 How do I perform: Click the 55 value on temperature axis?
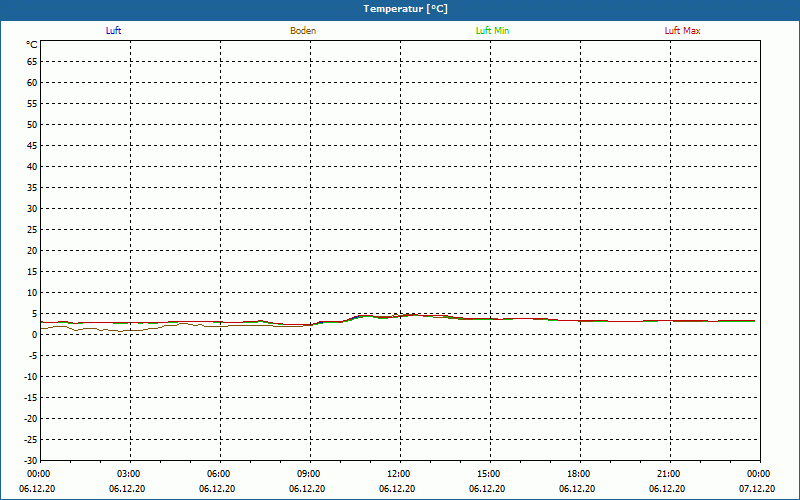[x=32, y=104]
